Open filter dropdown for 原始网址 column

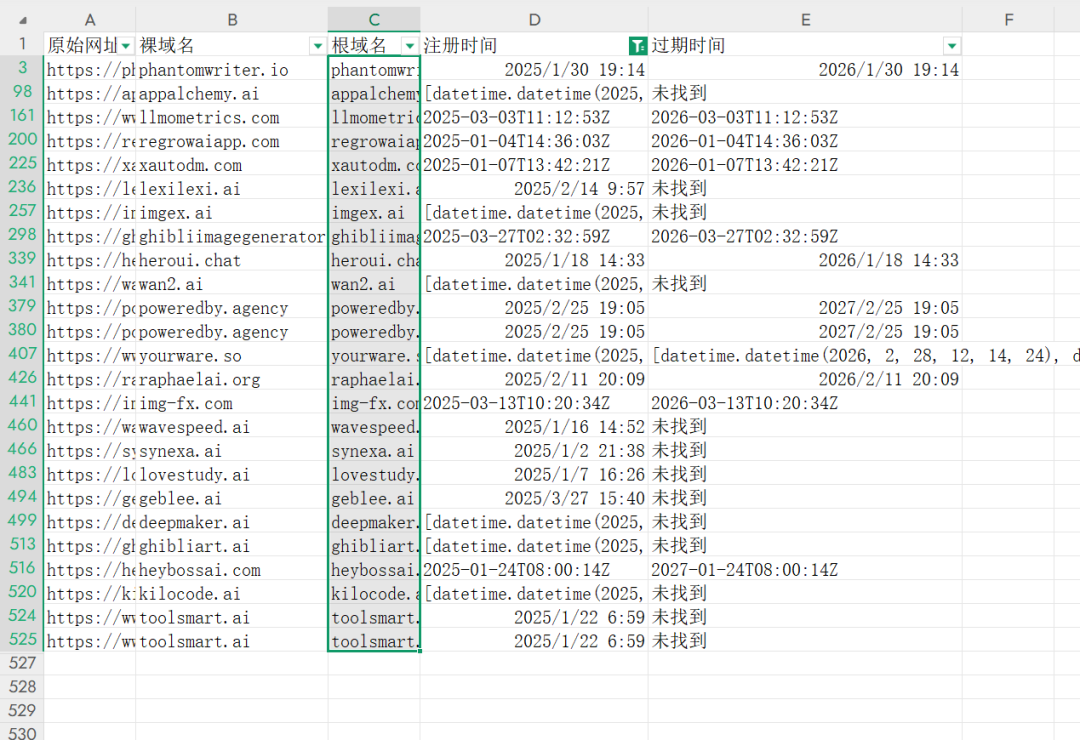(126, 46)
